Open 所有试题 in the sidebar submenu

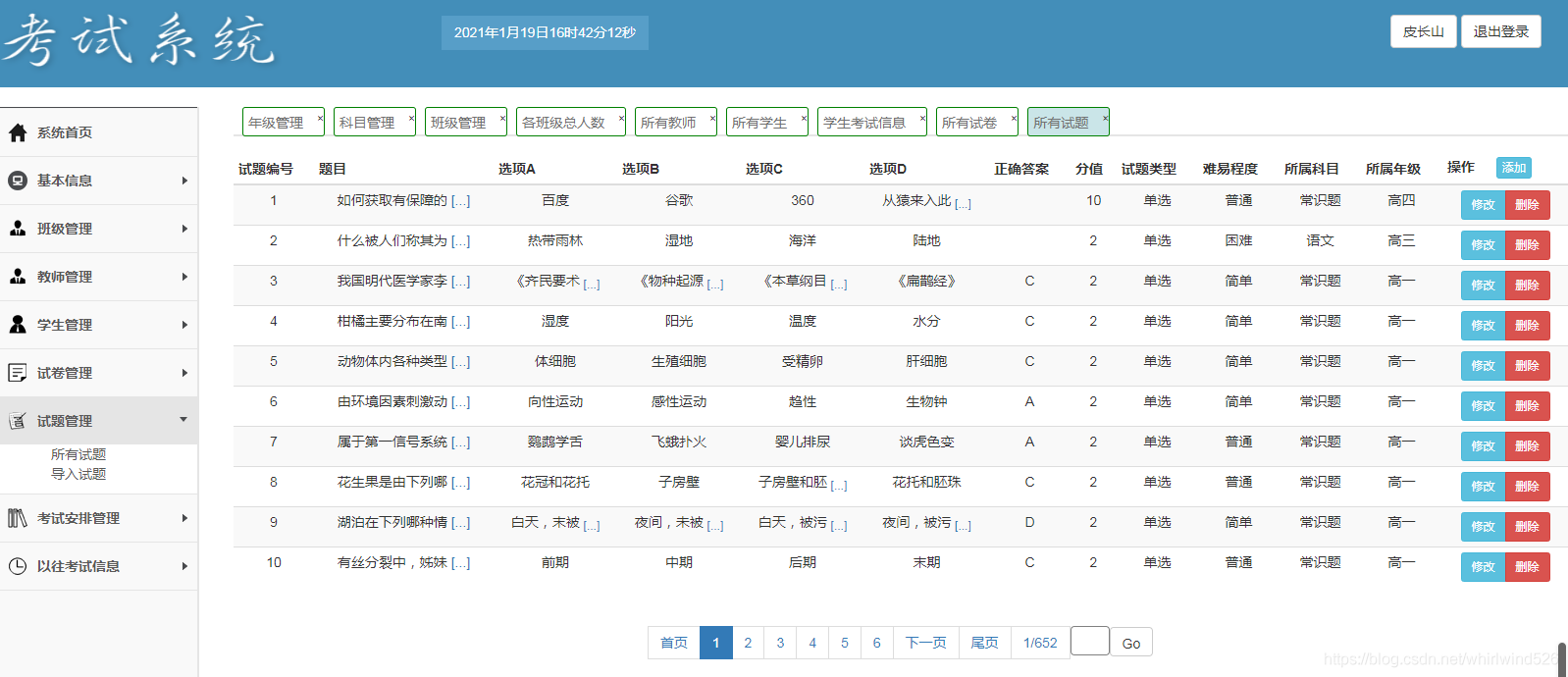point(78,455)
